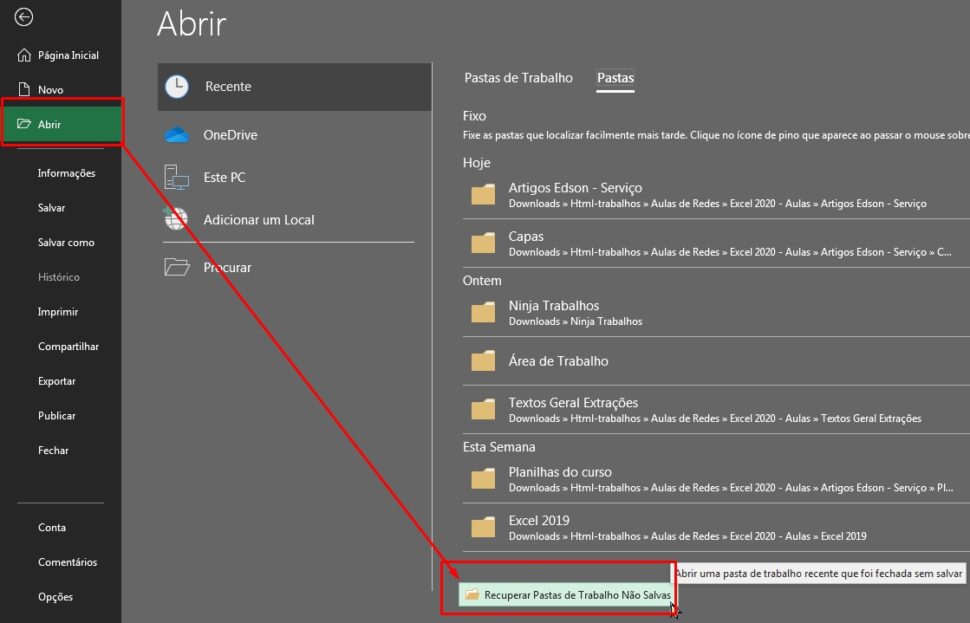Switch to the Pastas de Trabalho tab
970x623 pixels.
517,78
